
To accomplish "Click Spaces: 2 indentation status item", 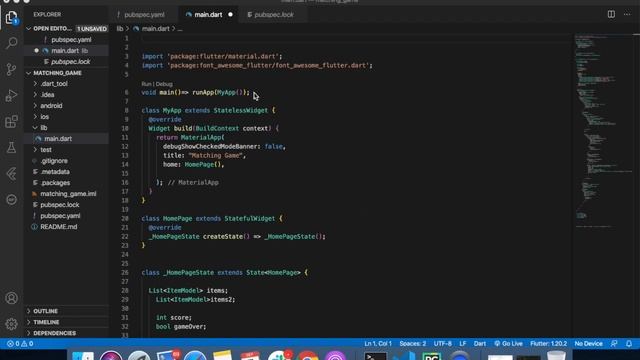I will click(413, 344).
